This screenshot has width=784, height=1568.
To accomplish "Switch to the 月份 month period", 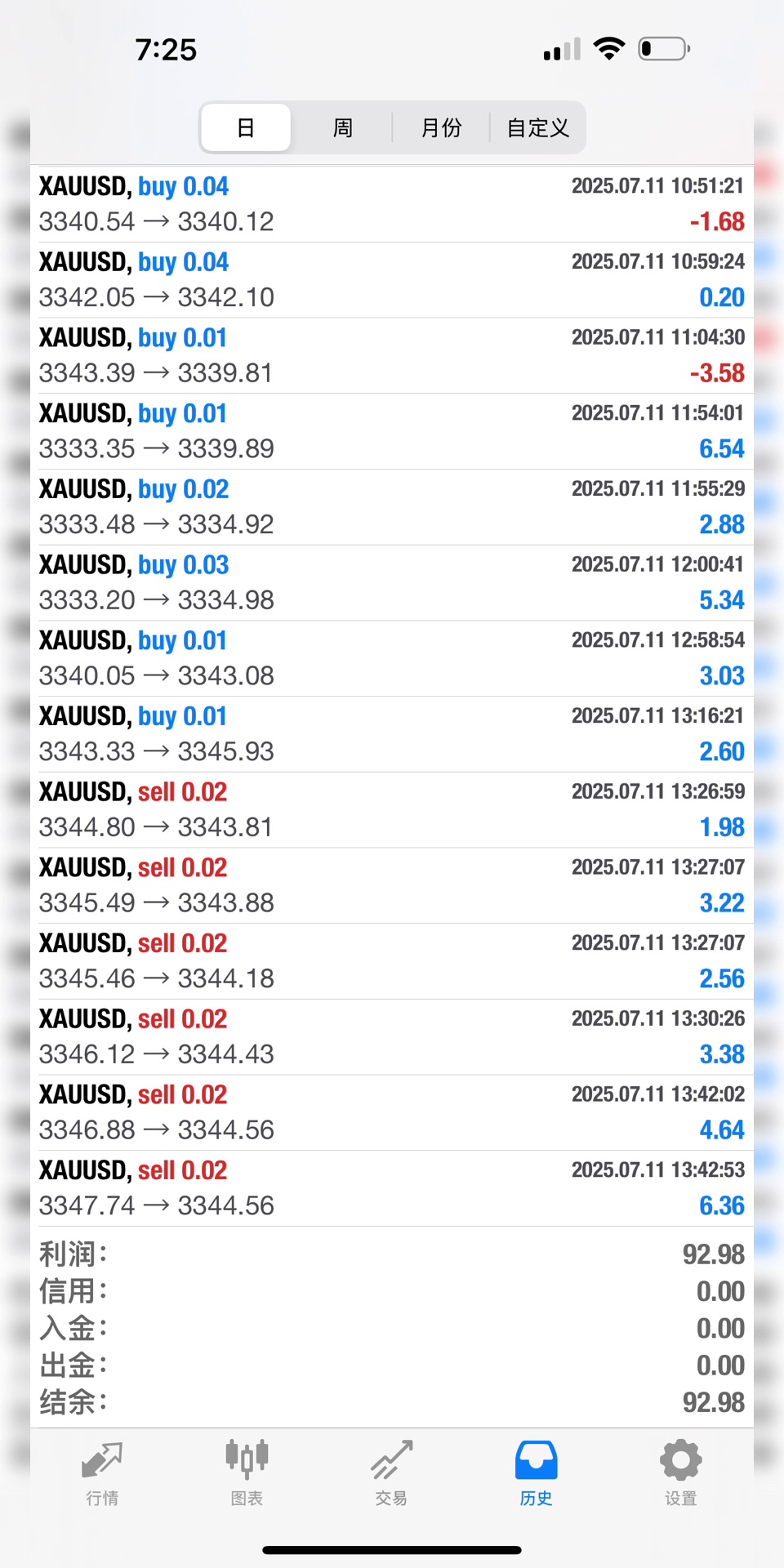I will pos(441,127).
